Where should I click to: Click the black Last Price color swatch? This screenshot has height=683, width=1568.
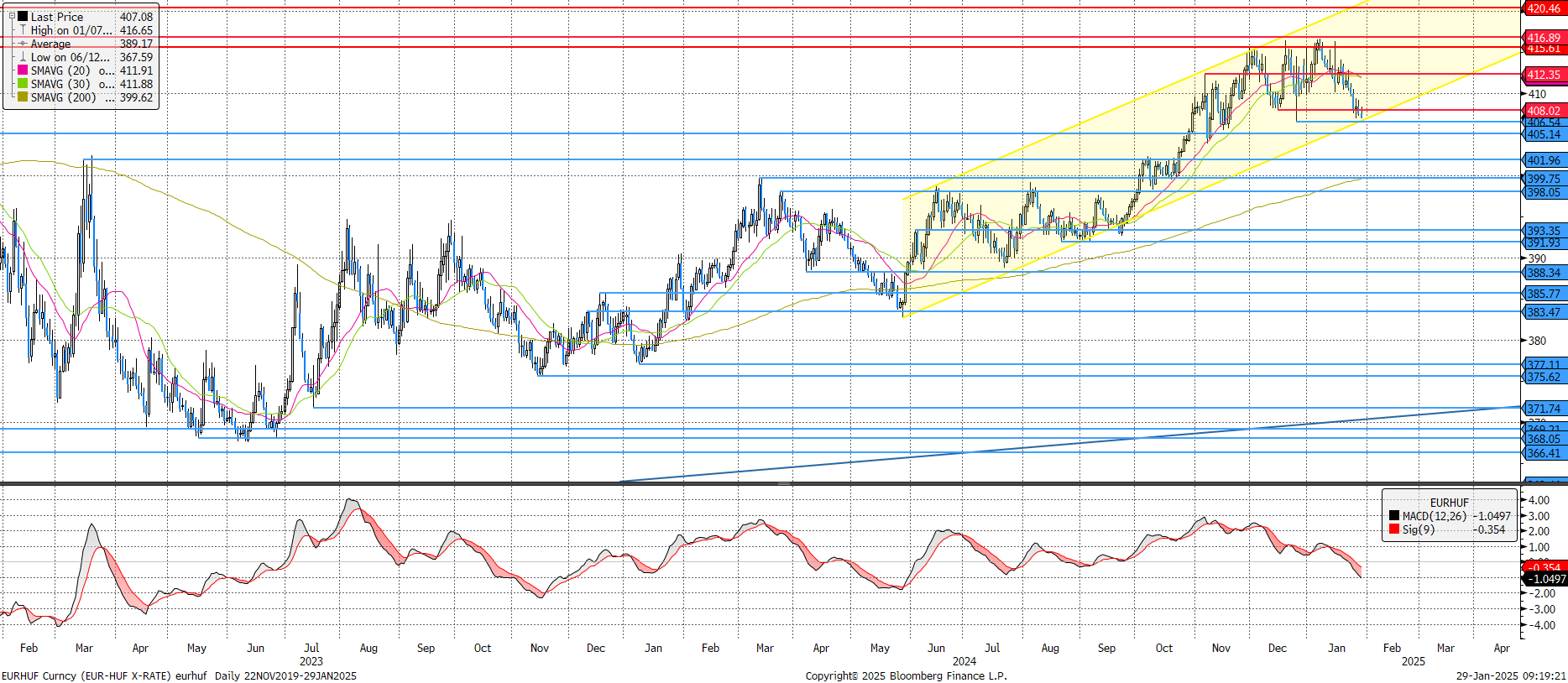23,16
